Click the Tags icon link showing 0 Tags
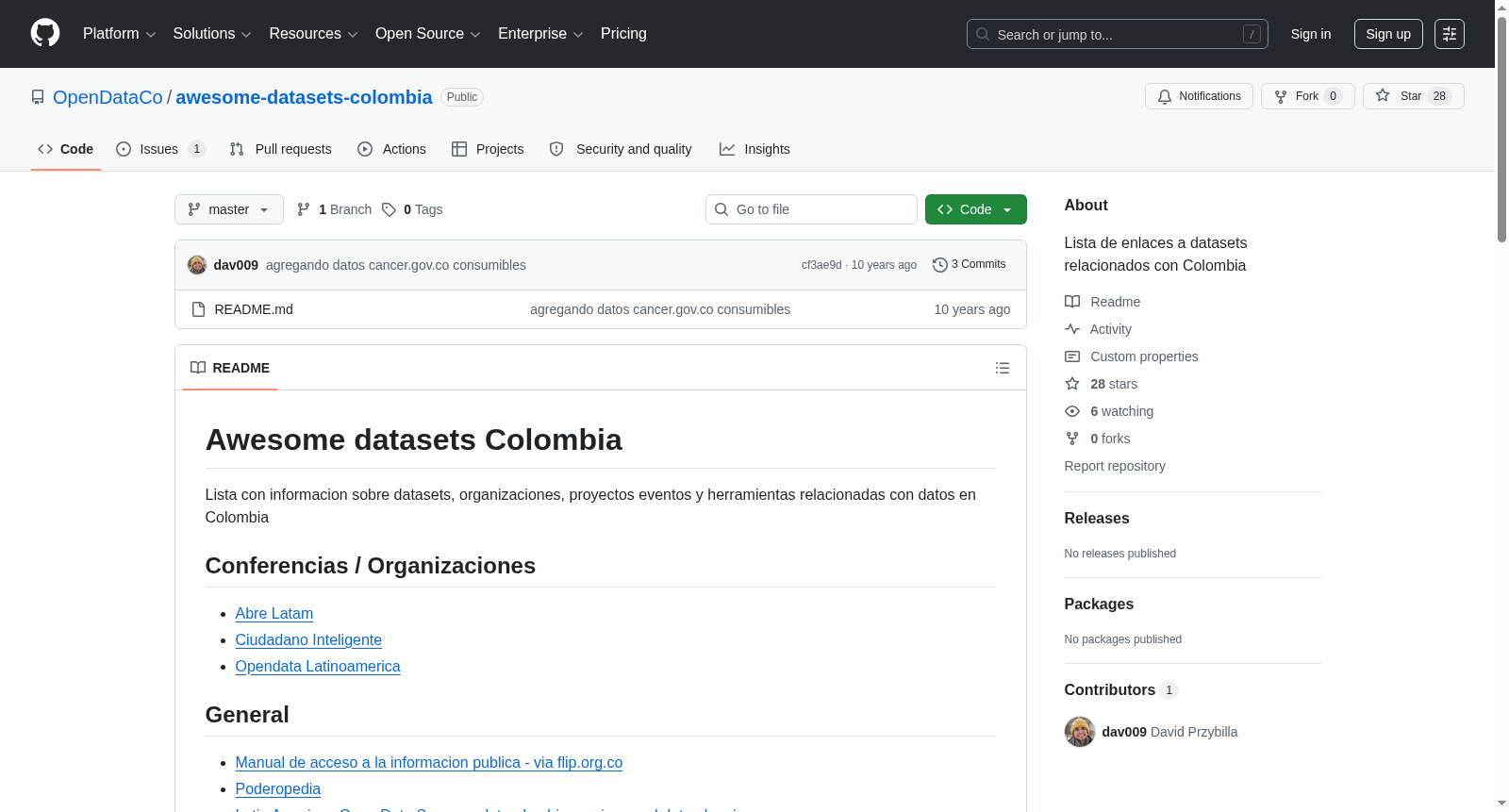 [x=412, y=209]
